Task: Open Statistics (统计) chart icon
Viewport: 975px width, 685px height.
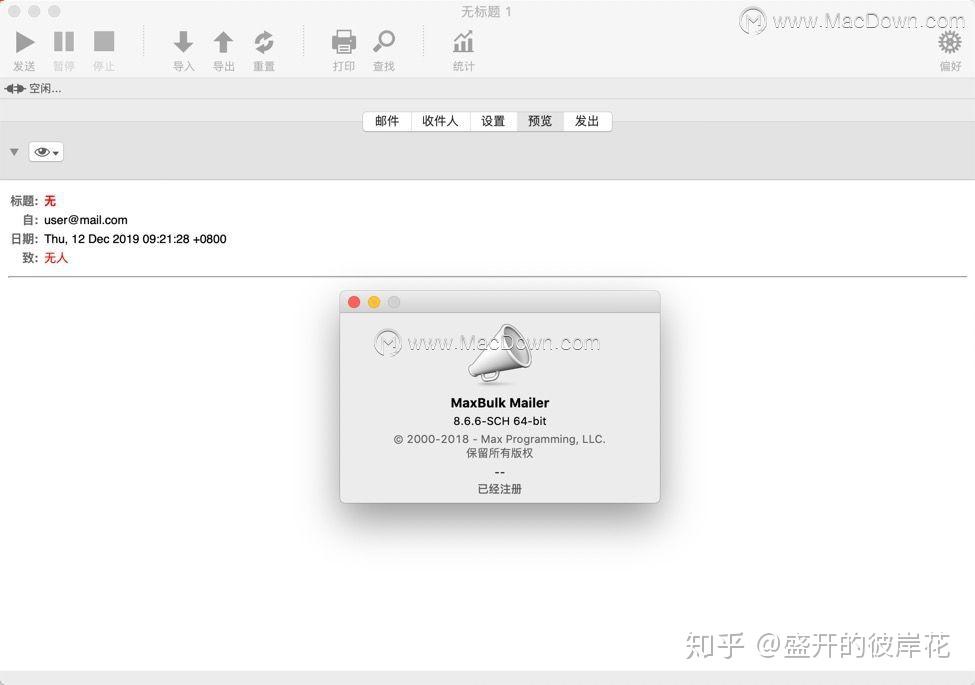Action: [x=463, y=42]
